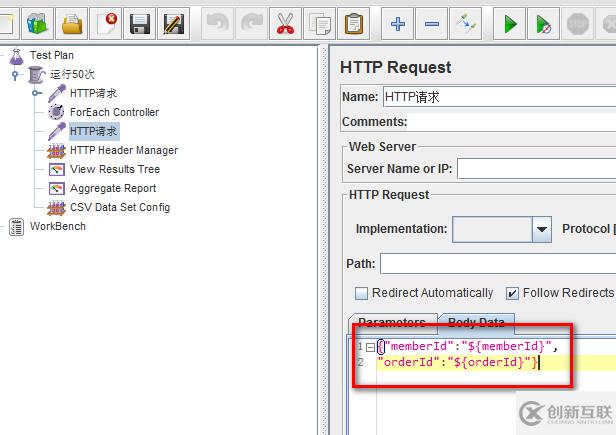Click the Toggle toolbar icon
The height and width of the screenshot is (435, 616).
[466, 24]
